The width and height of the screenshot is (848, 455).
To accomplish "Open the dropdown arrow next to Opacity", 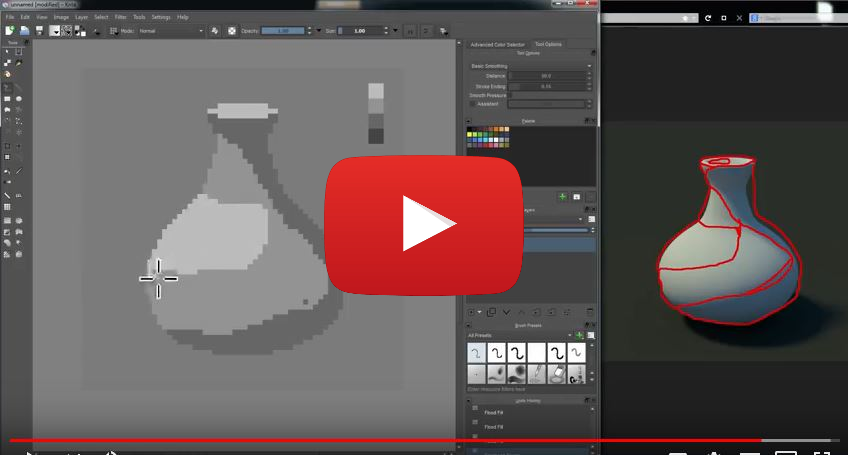I will pyautogui.click(x=318, y=31).
